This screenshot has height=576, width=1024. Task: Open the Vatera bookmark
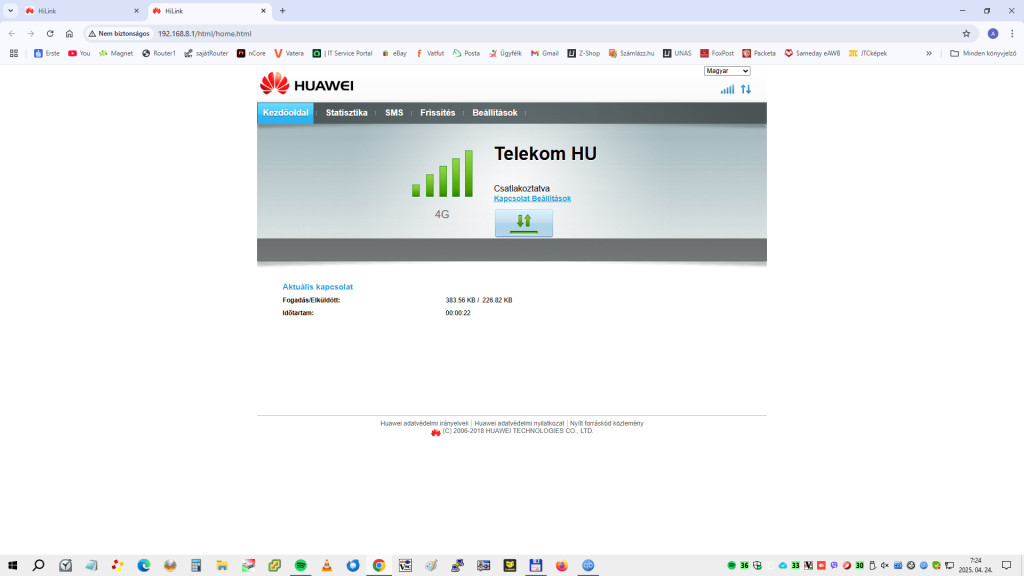(x=289, y=54)
